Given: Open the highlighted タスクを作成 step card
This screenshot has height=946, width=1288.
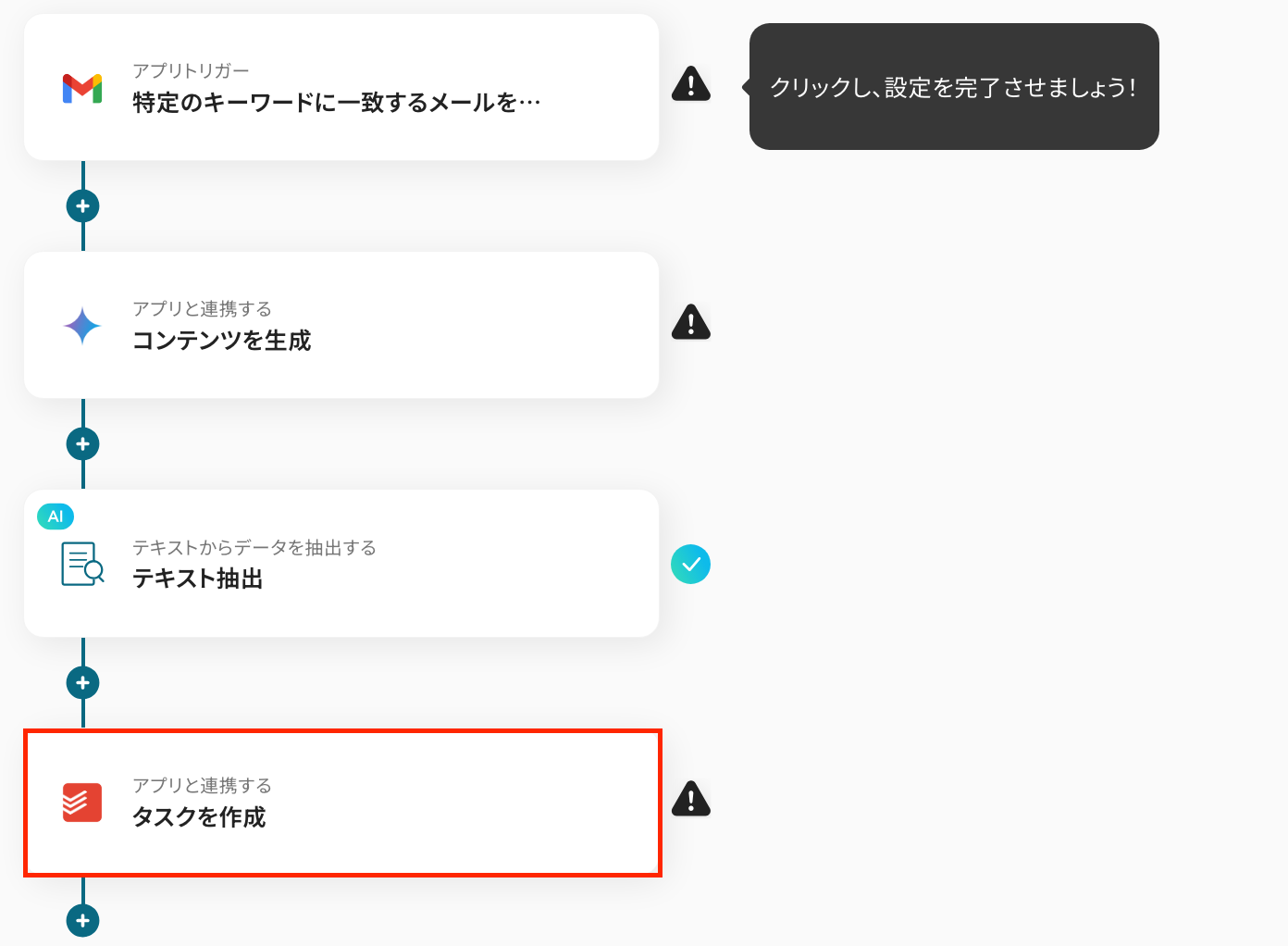Looking at the screenshot, I should click(342, 803).
